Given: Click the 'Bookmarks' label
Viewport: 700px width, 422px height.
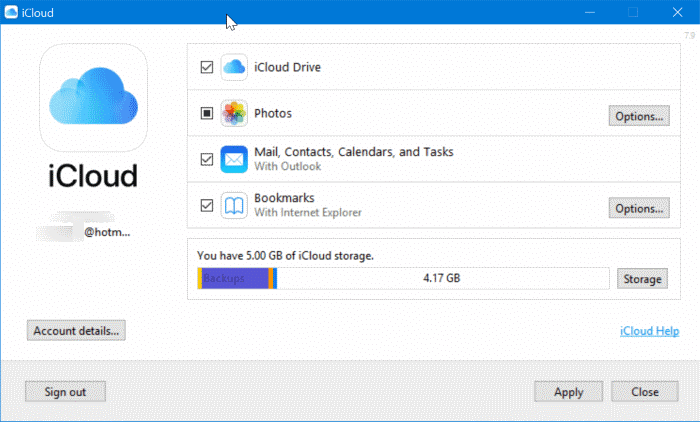Looking at the screenshot, I should [x=284, y=198].
